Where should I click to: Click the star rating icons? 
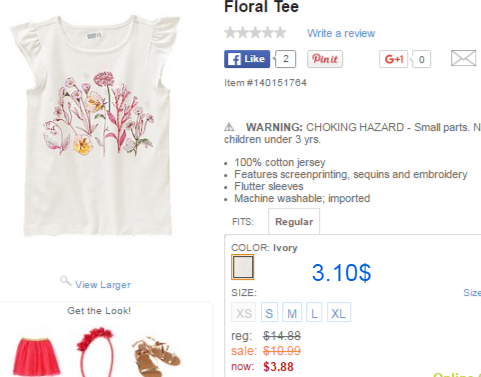click(255, 33)
